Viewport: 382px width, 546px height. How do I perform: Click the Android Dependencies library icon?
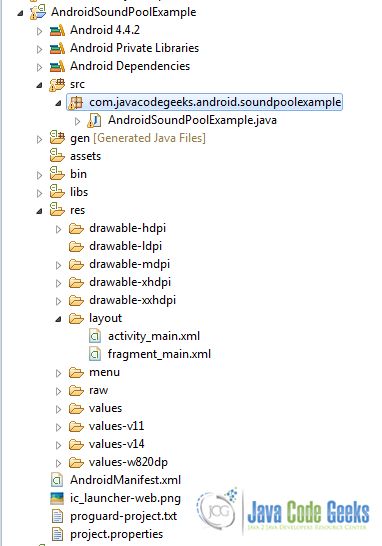pos(57,67)
